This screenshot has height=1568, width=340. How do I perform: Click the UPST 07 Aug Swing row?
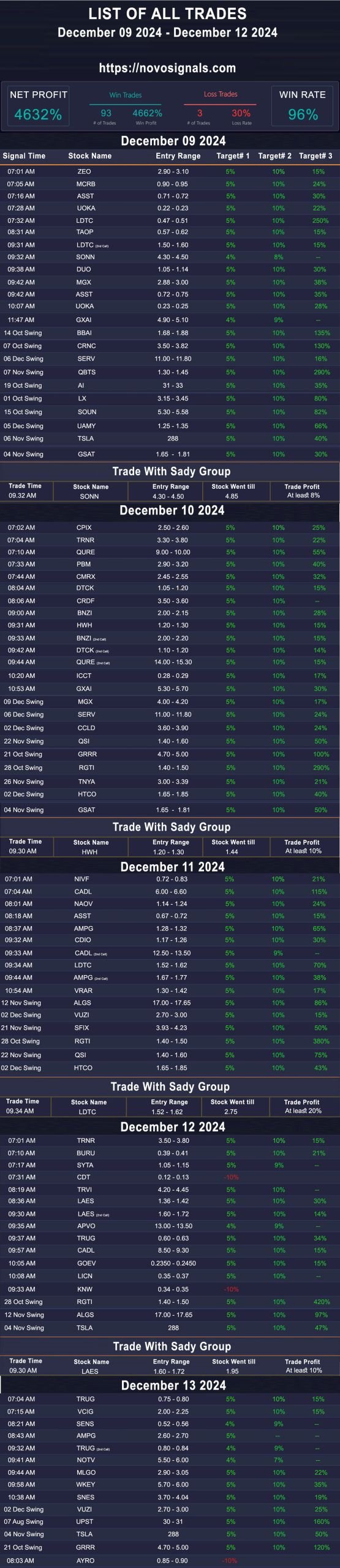coord(170,1522)
